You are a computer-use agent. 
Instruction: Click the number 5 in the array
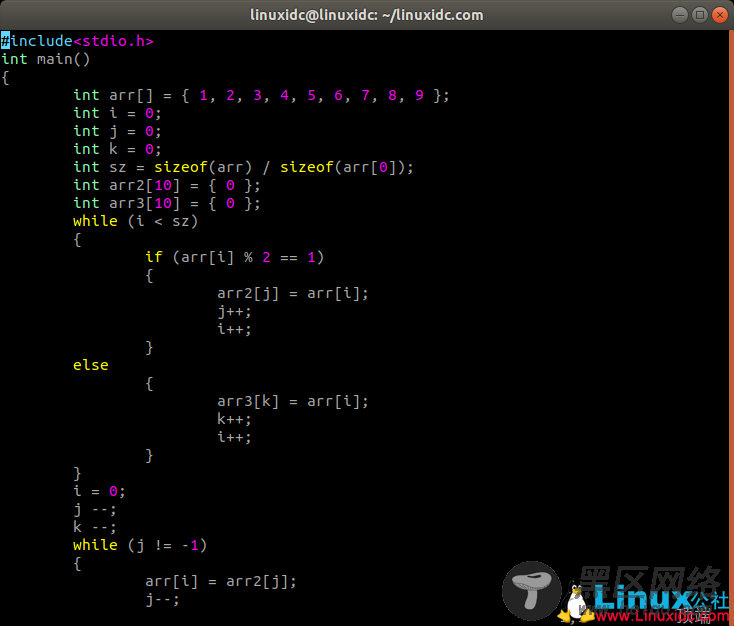(x=312, y=96)
